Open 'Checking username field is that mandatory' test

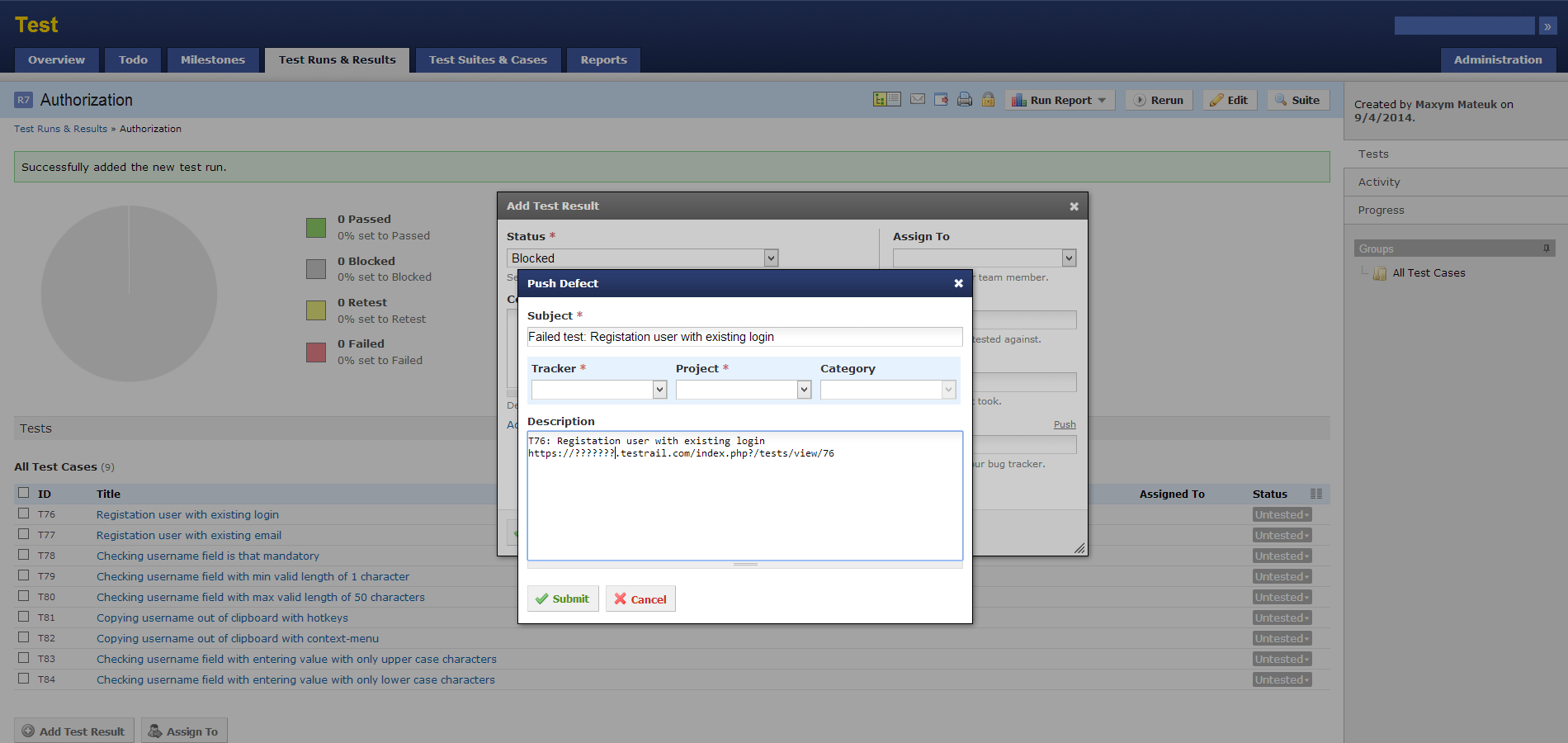[x=208, y=556]
